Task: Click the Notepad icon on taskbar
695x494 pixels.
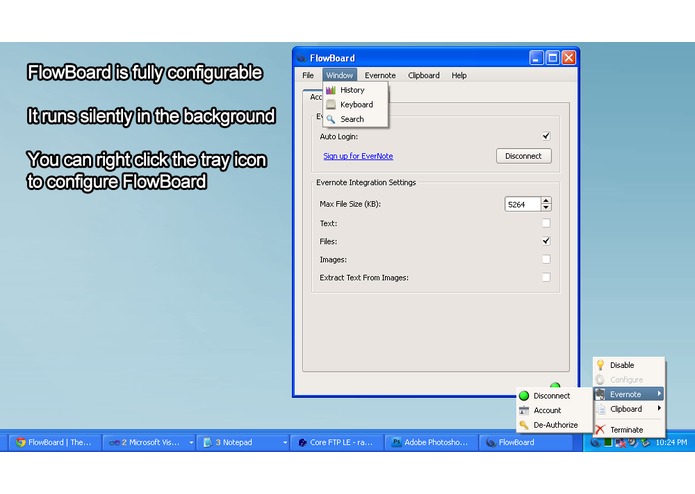Action: pyautogui.click(x=207, y=442)
